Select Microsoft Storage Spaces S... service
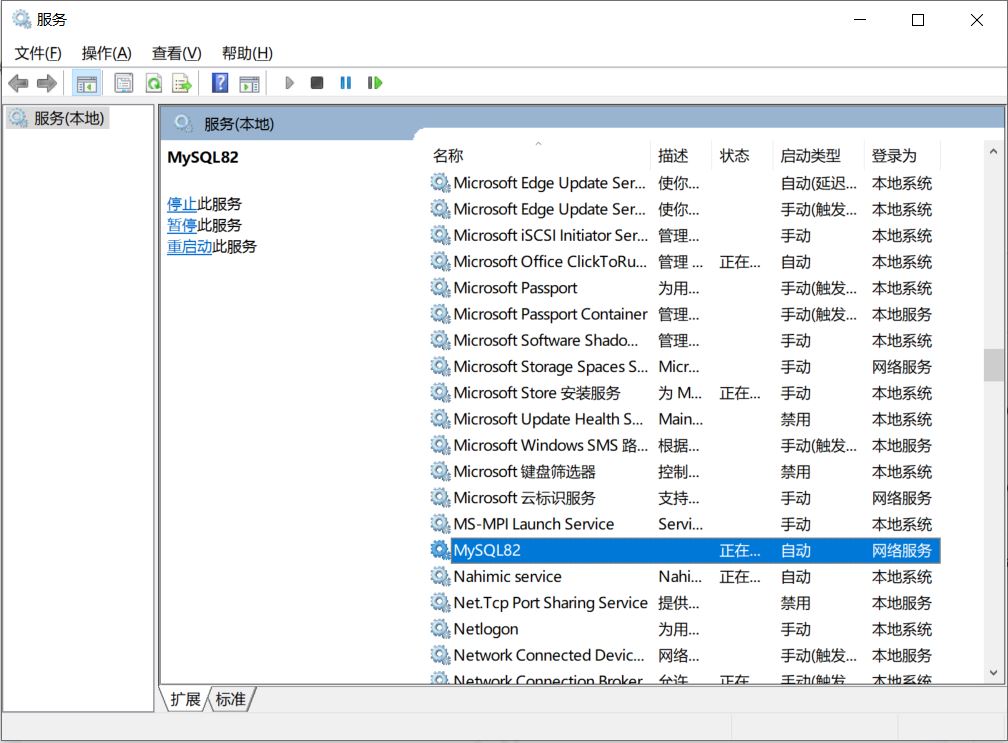This screenshot has width=1008, height=743. tap(685, 366)
